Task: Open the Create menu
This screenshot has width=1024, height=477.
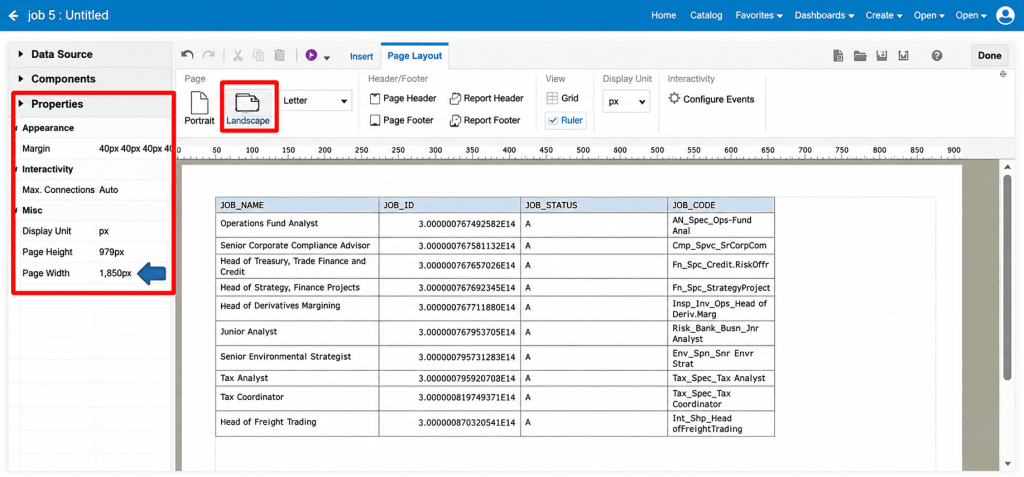Action: pos(884,15)
